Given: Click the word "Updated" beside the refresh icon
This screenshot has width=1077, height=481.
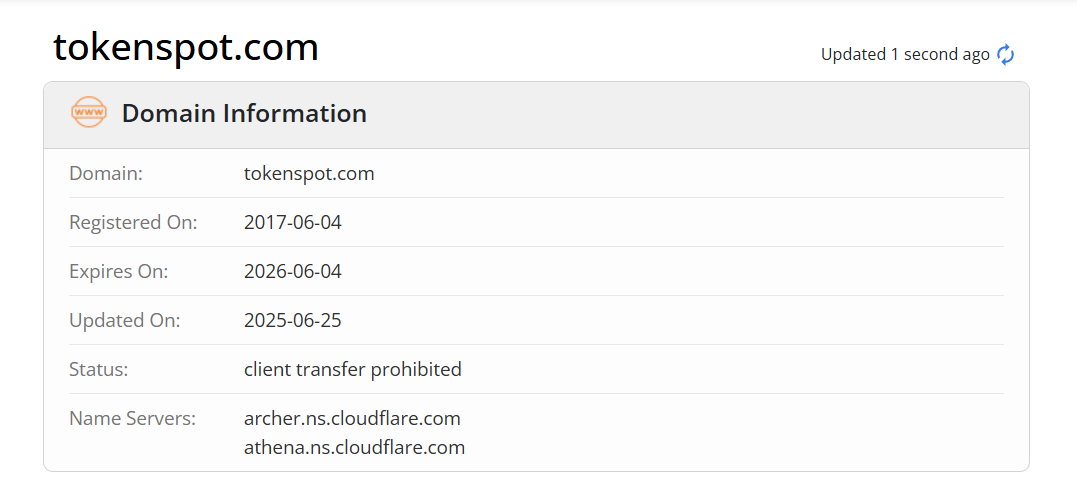Looking at the screenshot, I should coord(853,55).
